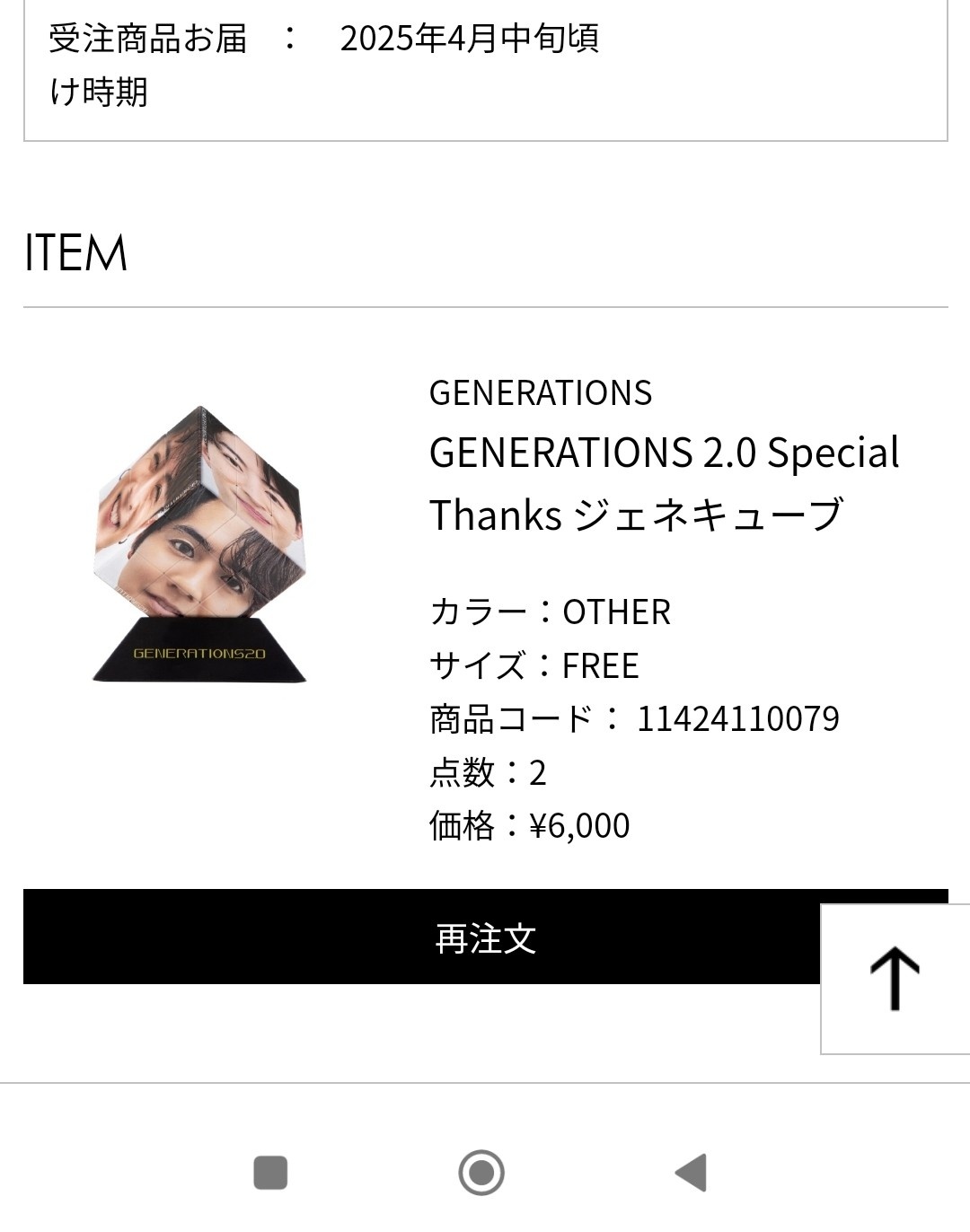Click the 商品コード label text
The width and height of the screenshot is (970, 1232).
(x=511, y=718)
